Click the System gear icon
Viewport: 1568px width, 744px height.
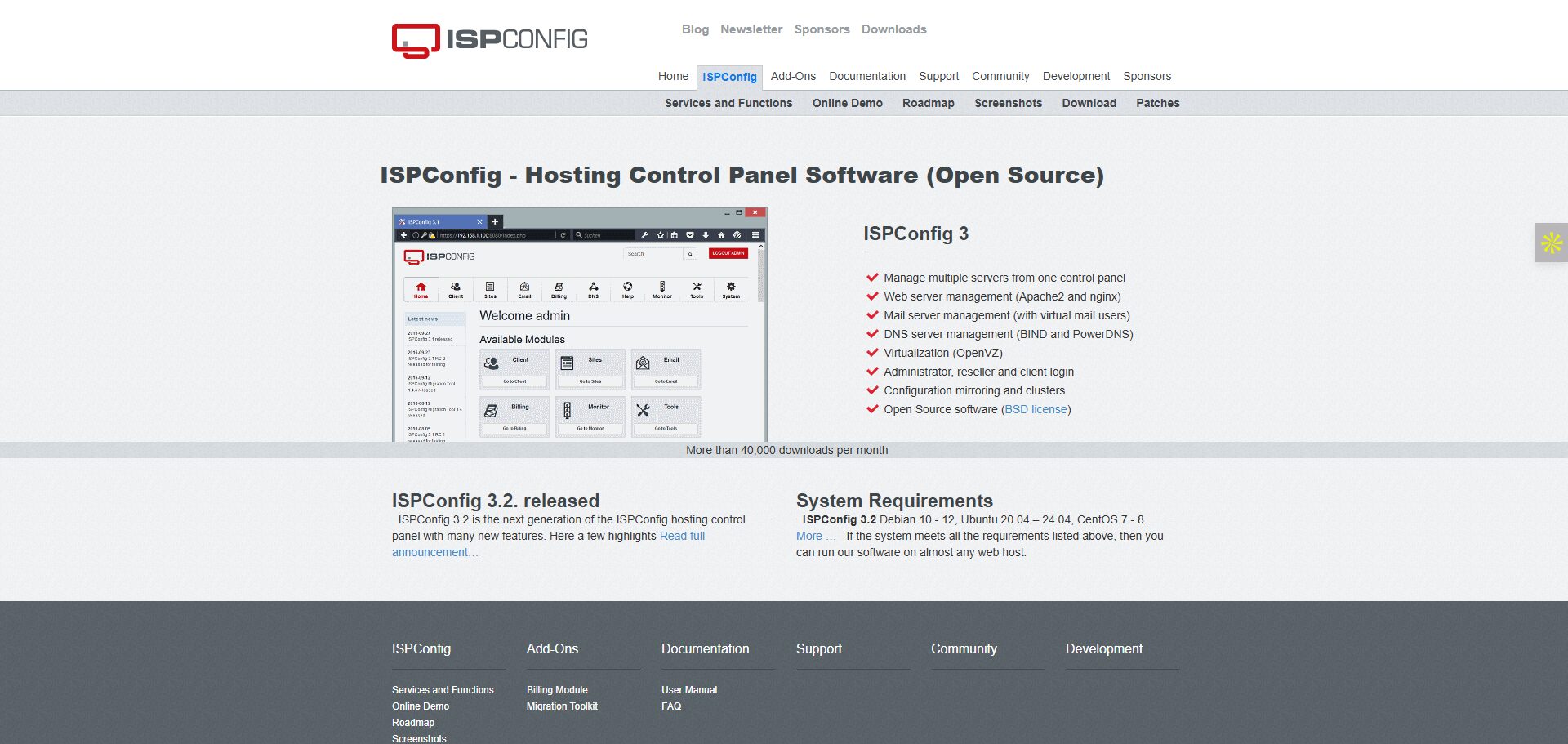click(731, 286)
